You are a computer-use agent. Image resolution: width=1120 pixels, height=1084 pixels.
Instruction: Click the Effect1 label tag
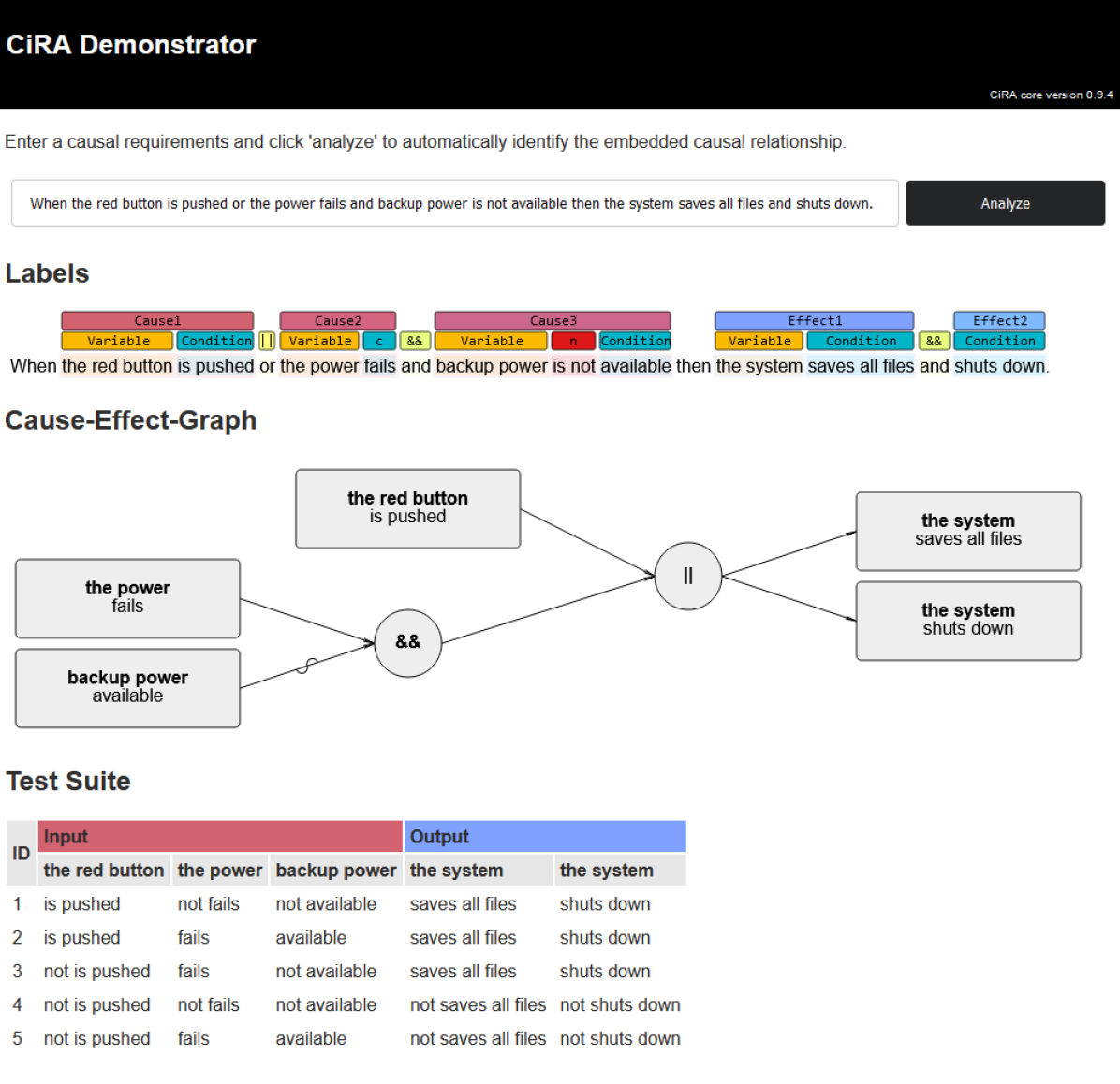[x=815, y=321]
